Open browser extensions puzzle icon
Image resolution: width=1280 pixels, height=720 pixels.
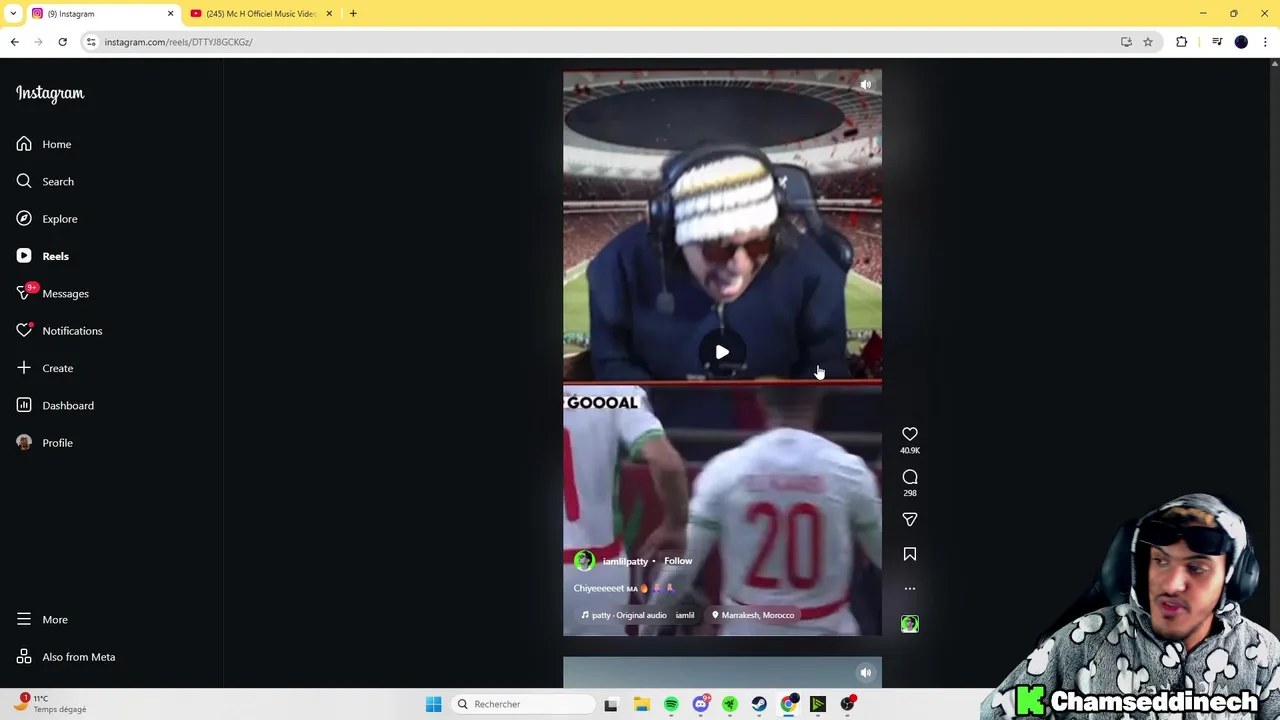(1182, 42)
